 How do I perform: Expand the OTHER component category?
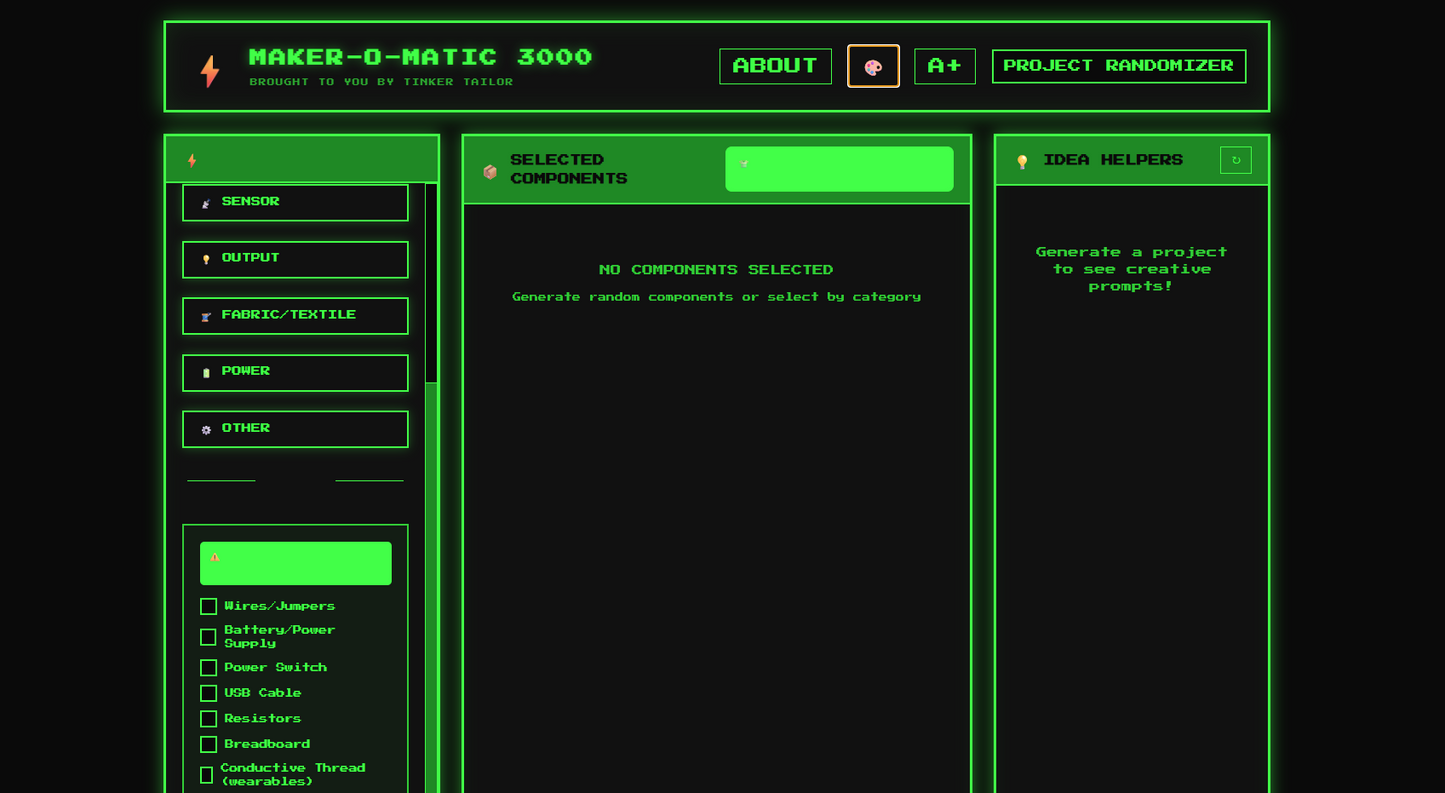tap(295, 428)
